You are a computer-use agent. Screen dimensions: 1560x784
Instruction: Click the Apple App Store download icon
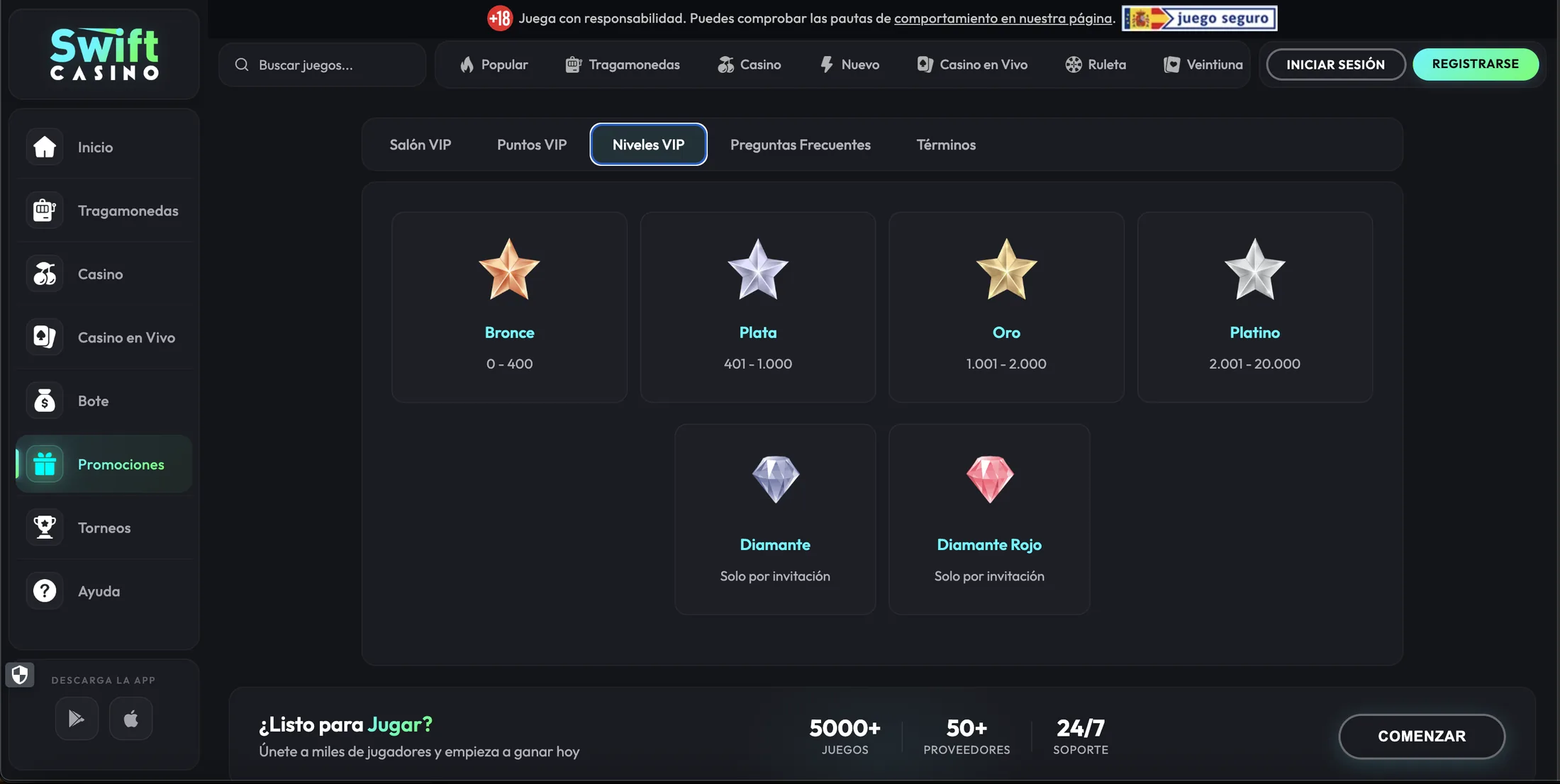(131, 719)
